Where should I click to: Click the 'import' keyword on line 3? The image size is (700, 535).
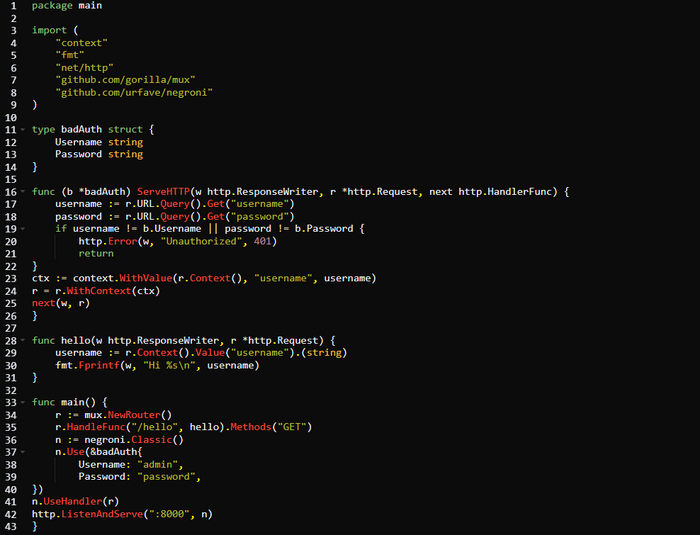point(49,30)
